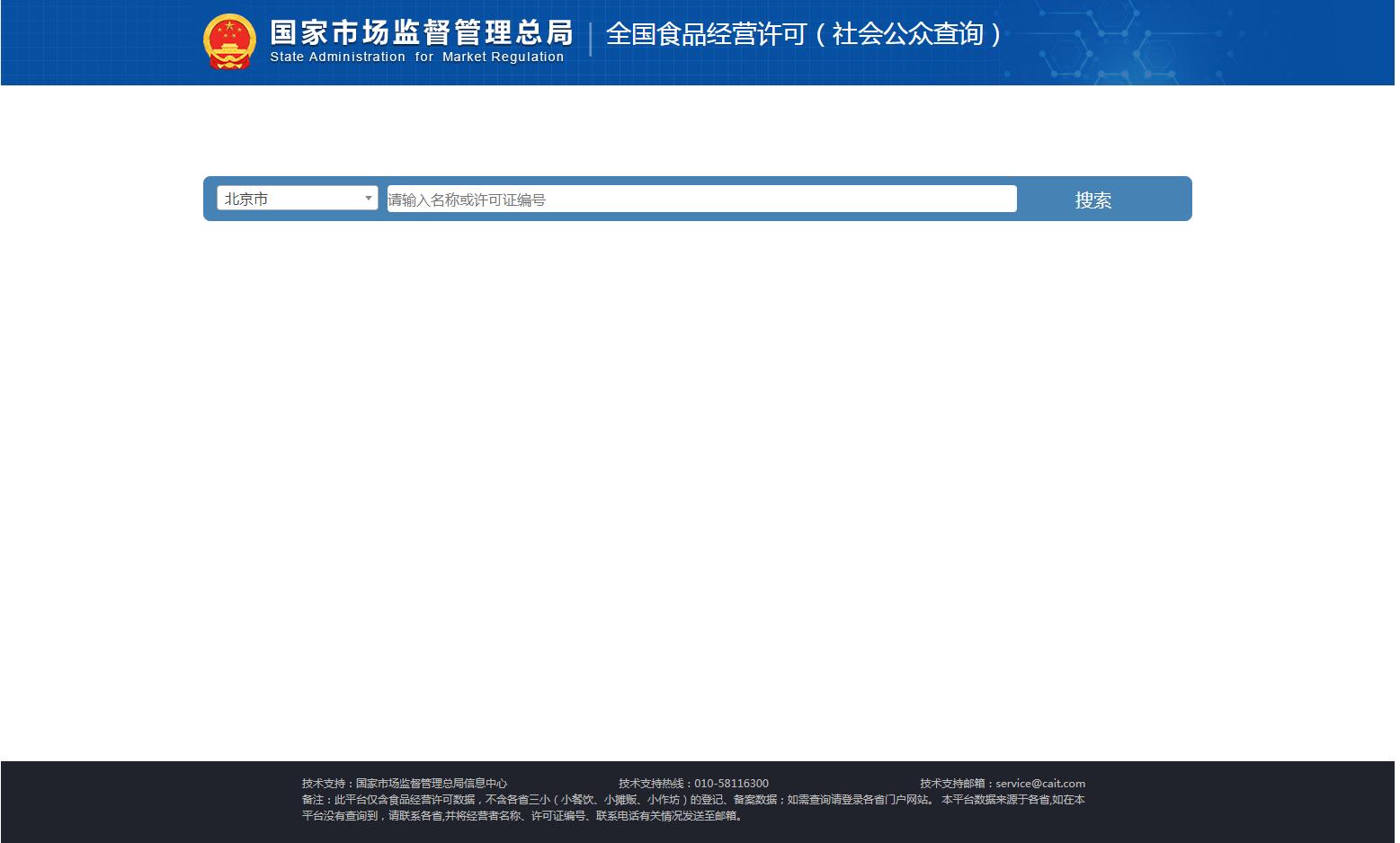Click inside the license number input field

click(701, 199)
